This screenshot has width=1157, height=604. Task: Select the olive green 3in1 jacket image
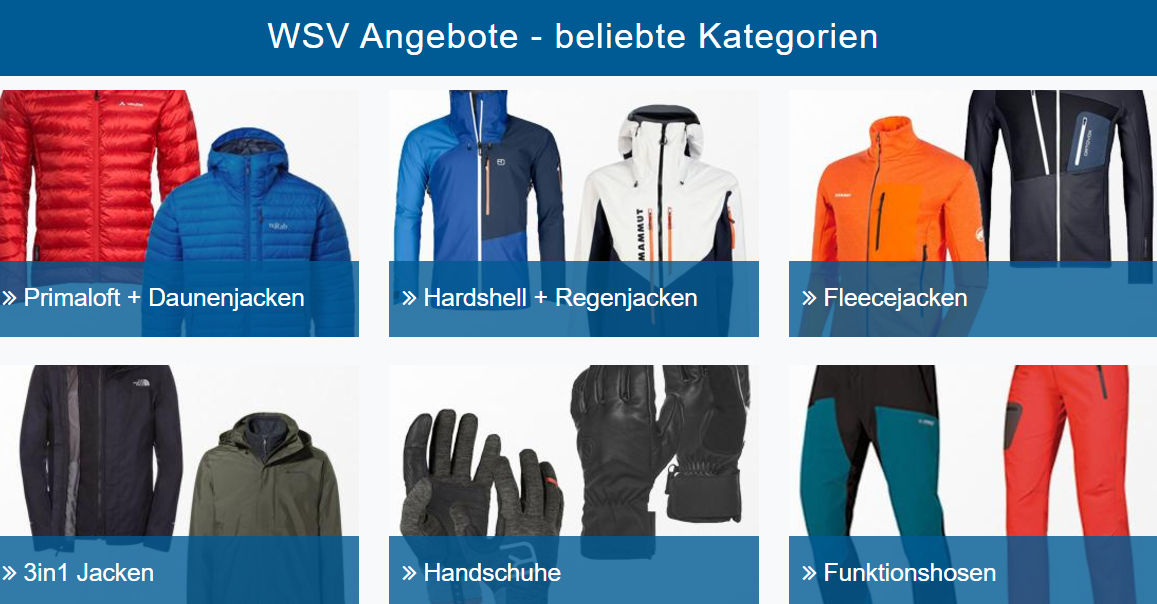(x=266, y=476)
